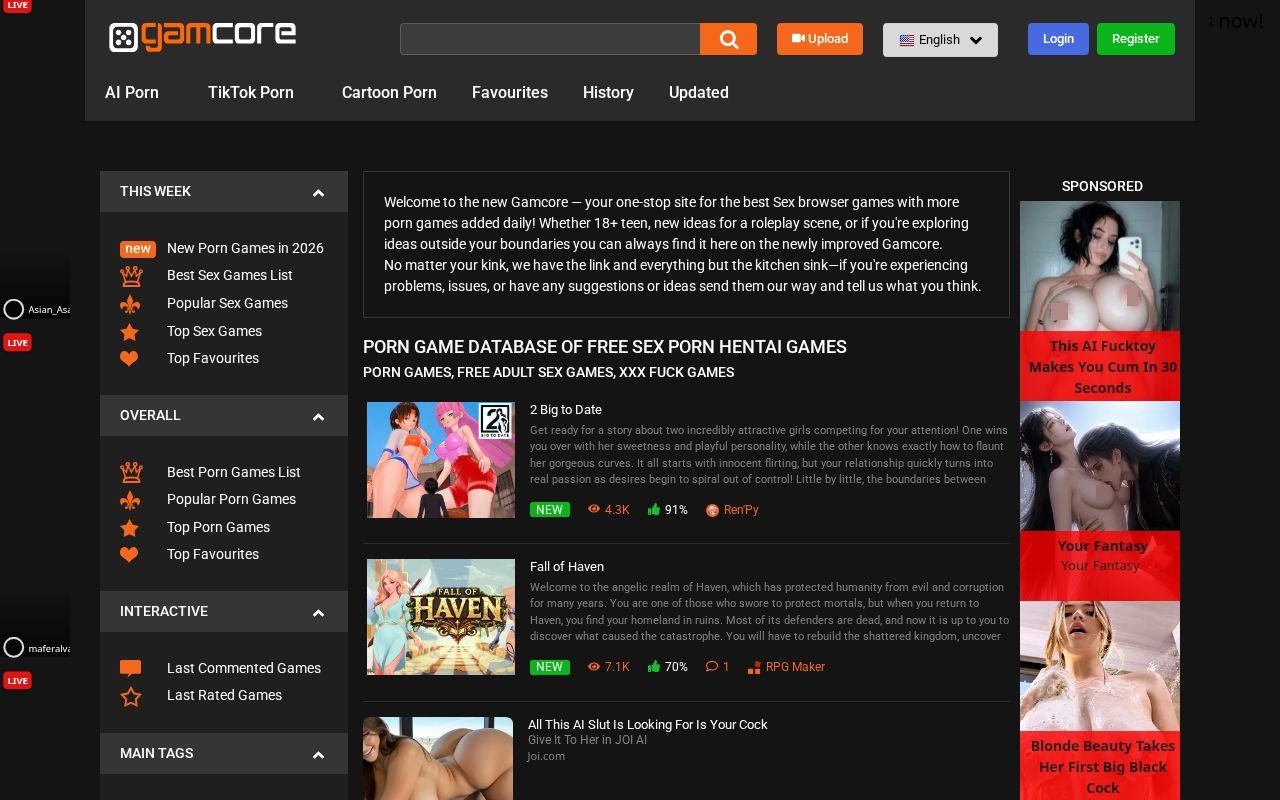Click the outlined star icon for Last Rated Games
Image resolution: width=1280 pixels, height=800 pixels.
(131, 696)
